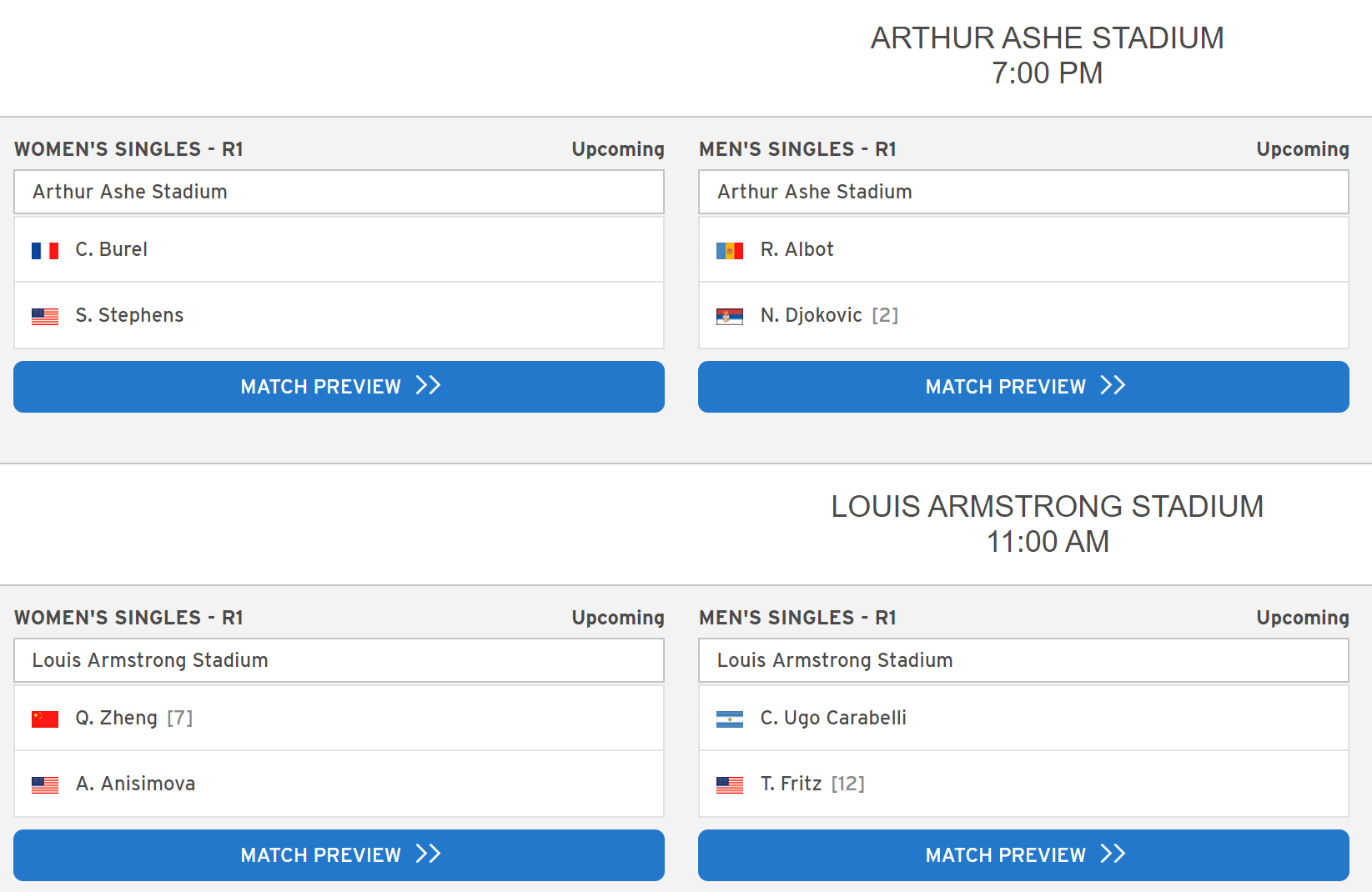
Task: Click the US flag beside T. Fritz
Action: tap(730, 784)
